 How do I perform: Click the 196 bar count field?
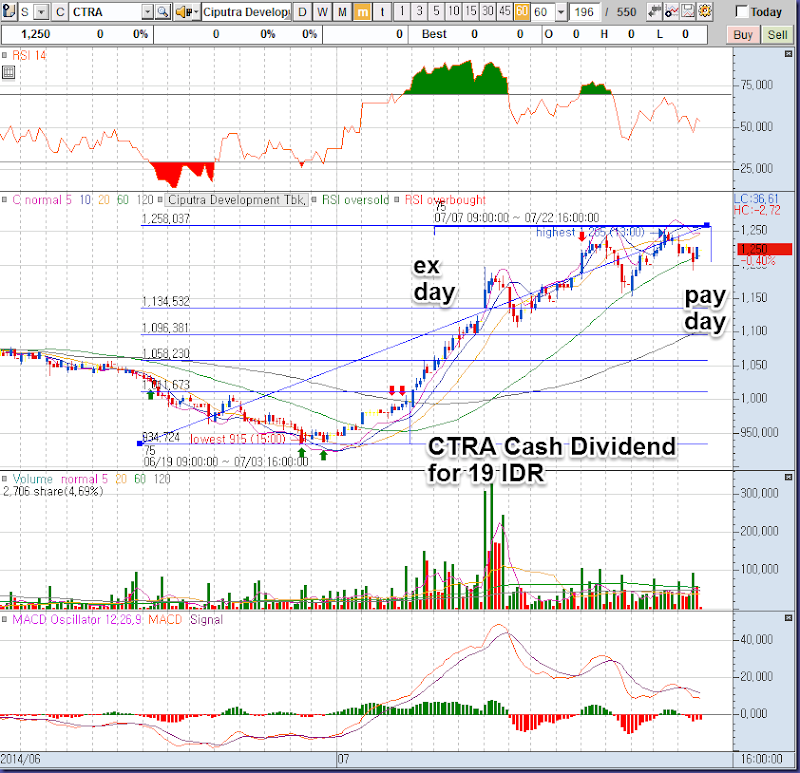[x=584, y=11]
